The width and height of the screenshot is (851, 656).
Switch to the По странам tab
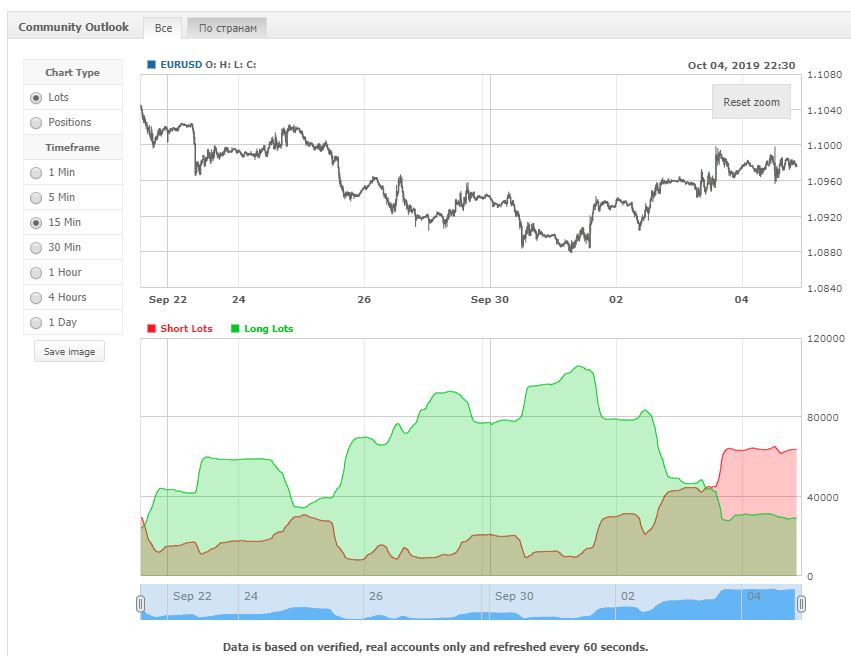click(x=227, y=28)
